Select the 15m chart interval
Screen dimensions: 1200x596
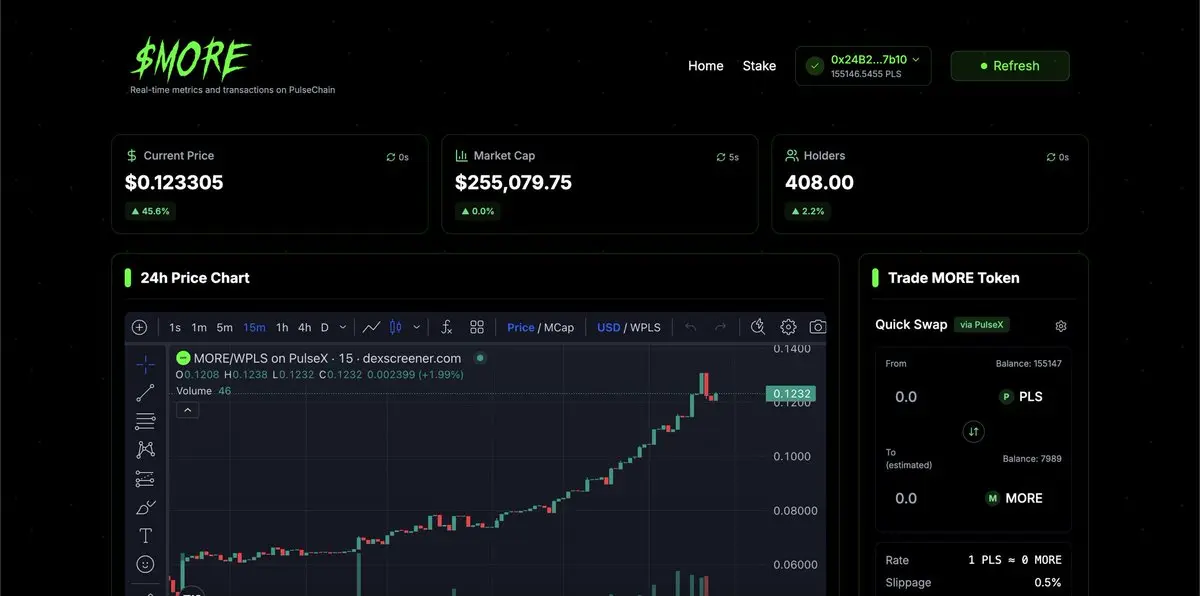254,327
